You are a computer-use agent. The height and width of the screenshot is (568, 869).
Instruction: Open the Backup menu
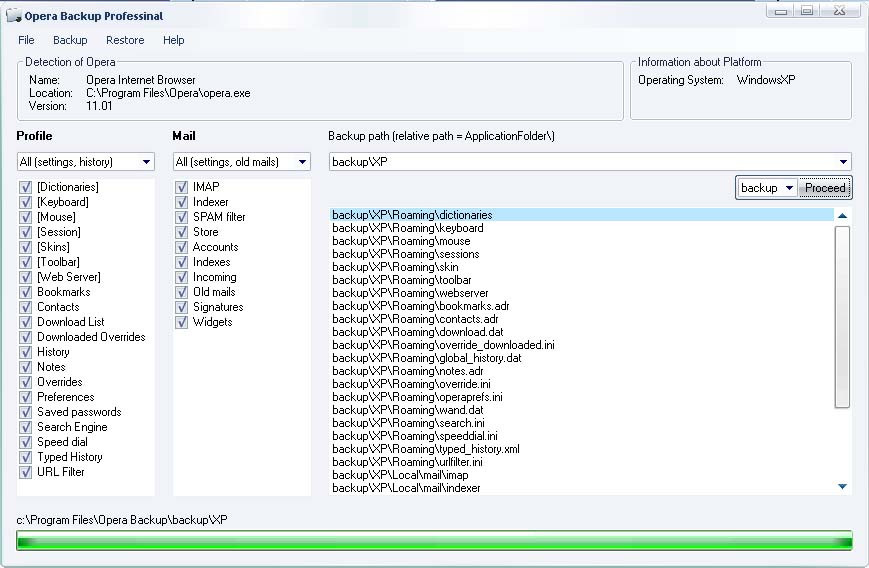pyautogui.click(x=70, y=40)
